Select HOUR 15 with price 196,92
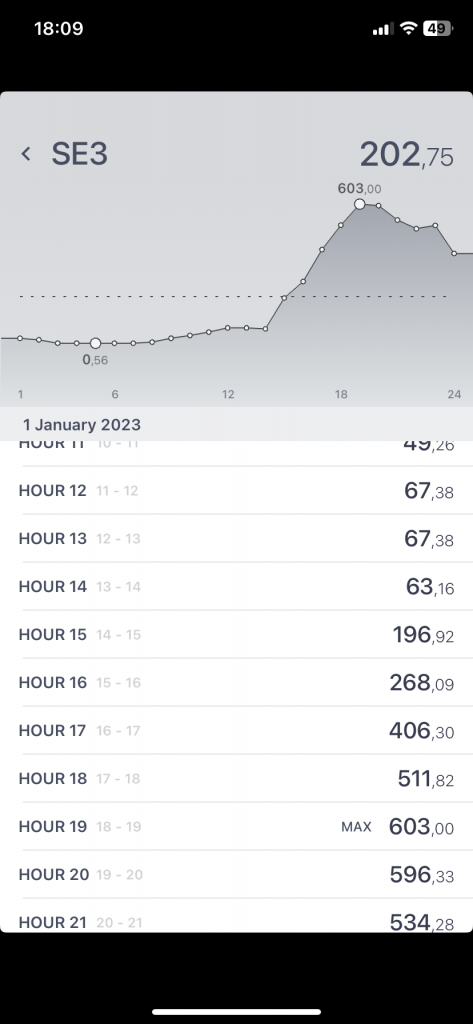Screen dimensions: 473x1024 [236, 635]
